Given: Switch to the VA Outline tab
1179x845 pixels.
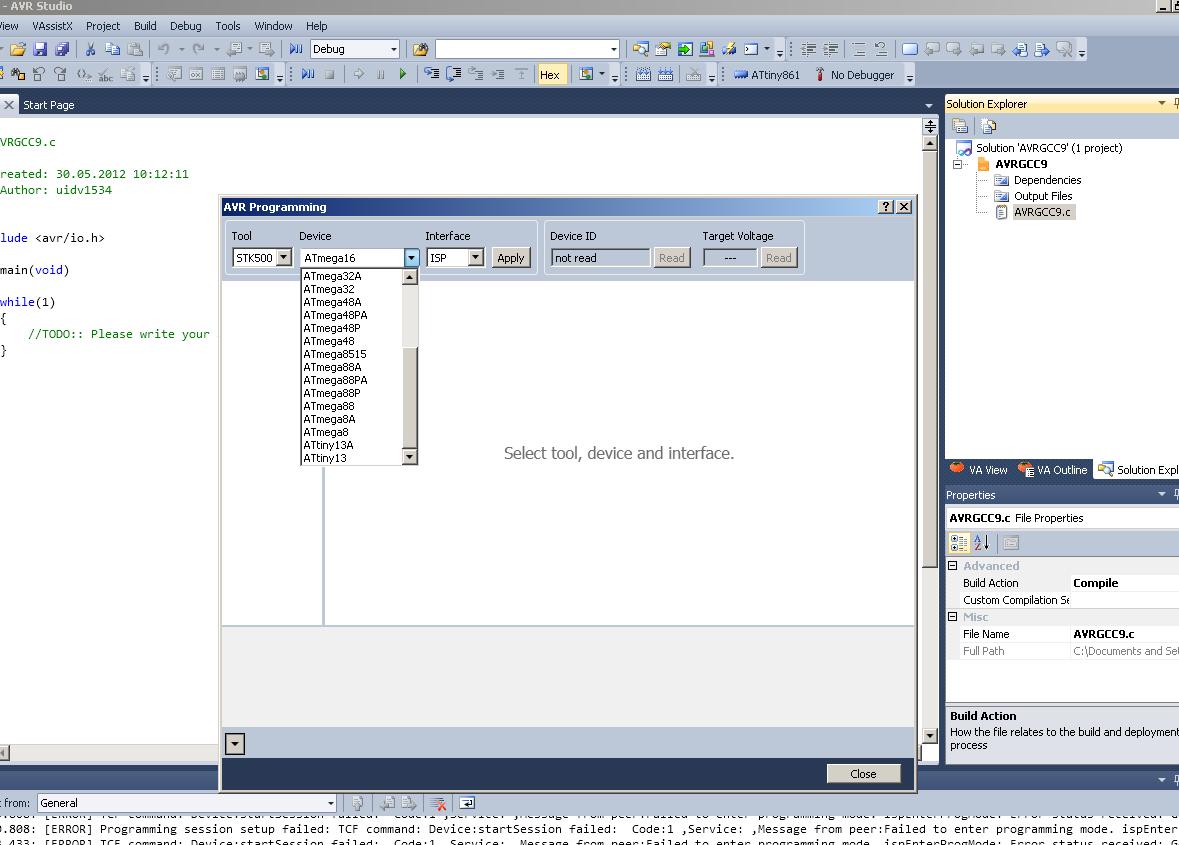Looking at the screenshot, I should click(1053, 470).
